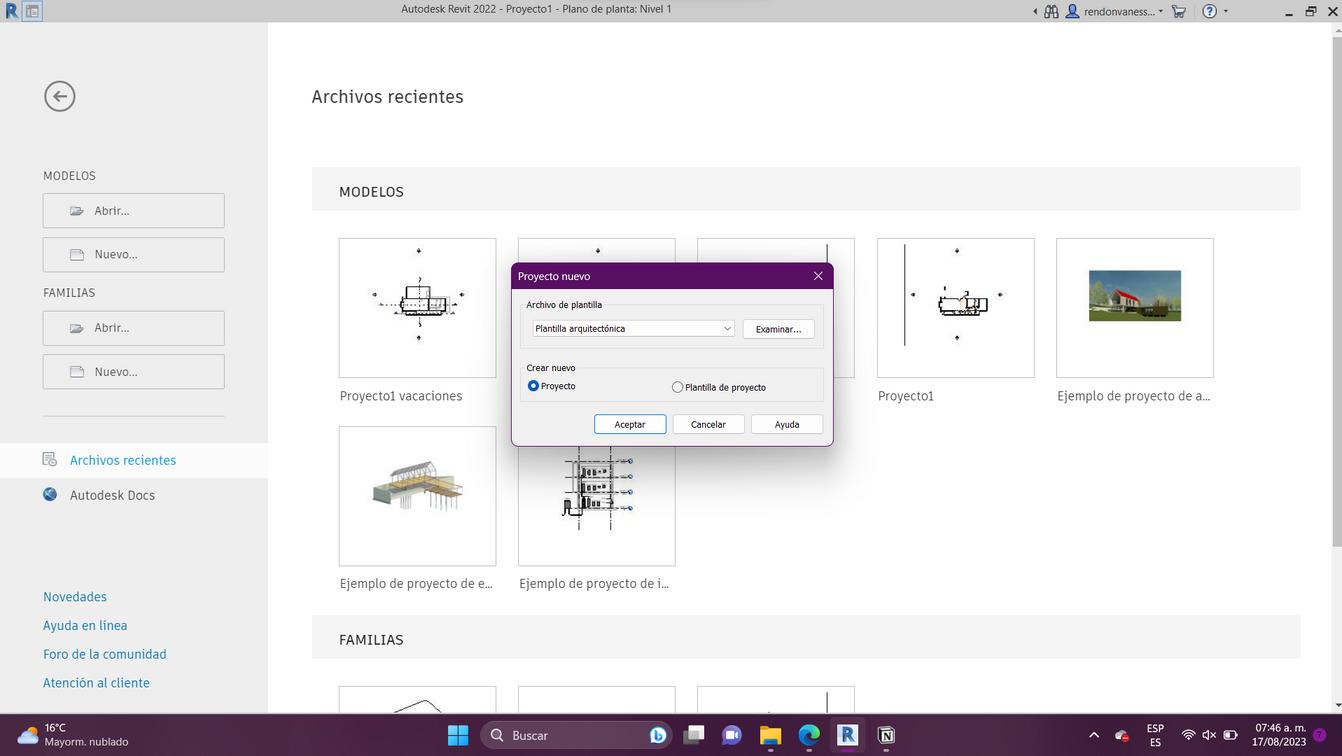Viewport: 1342px width, 756px height.
Task: Click Cancelar in the Proyecto nuevo dialog
Action: click(x=708, y=424)
